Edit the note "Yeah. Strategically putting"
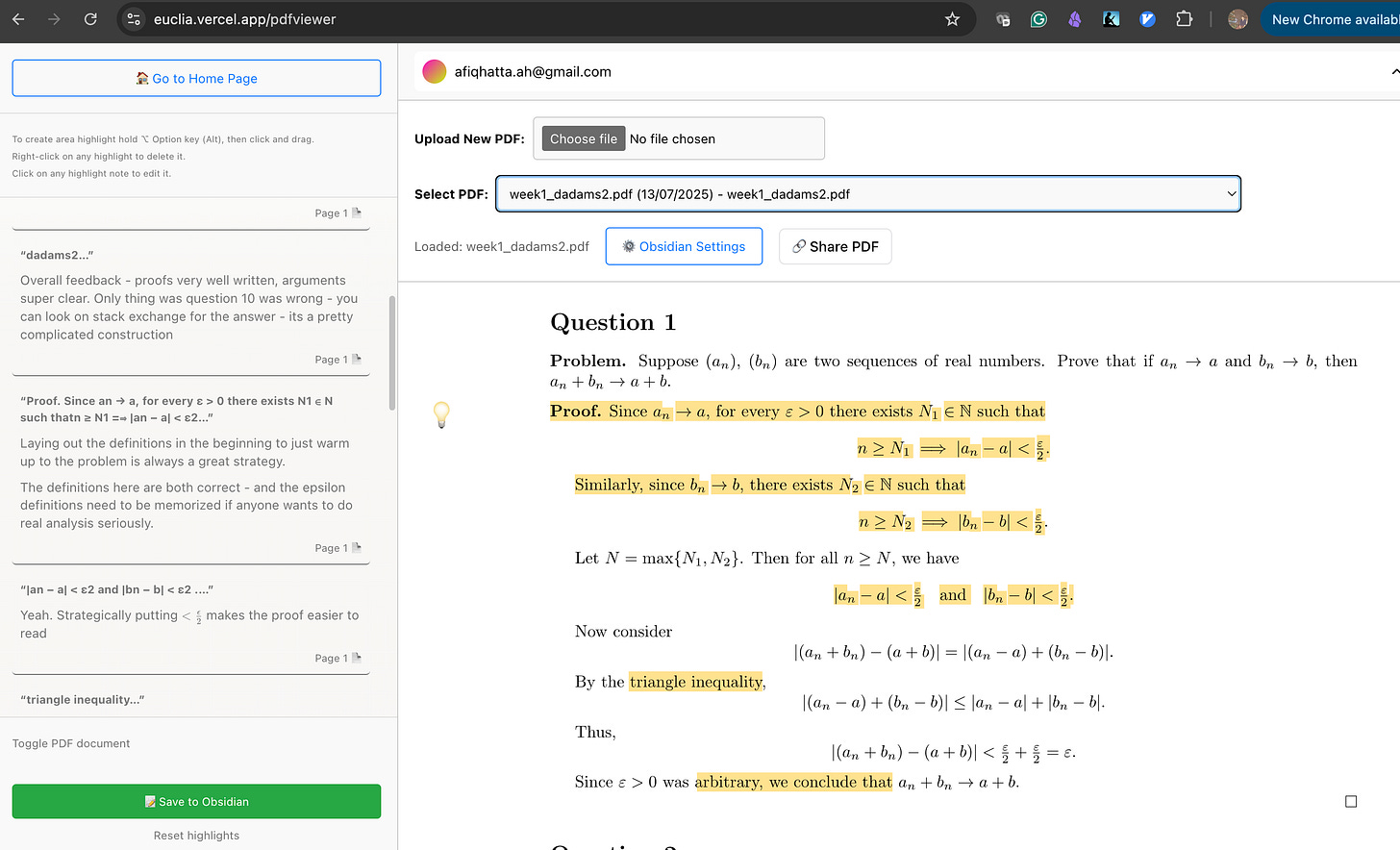This screenshot has height=850, width=1400. [x=189, y=624]
